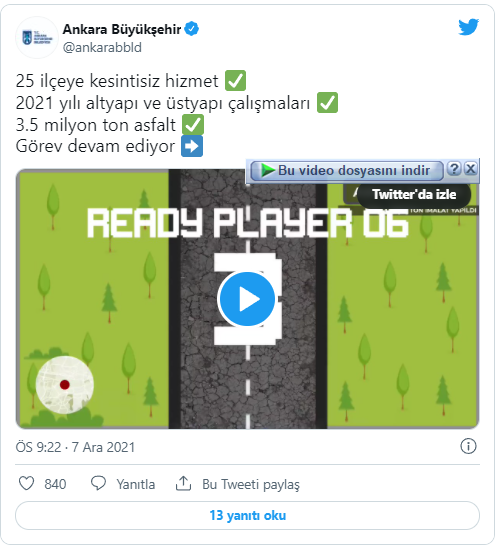
Task: Click the reply speech bubble icon
Action: 98,484
